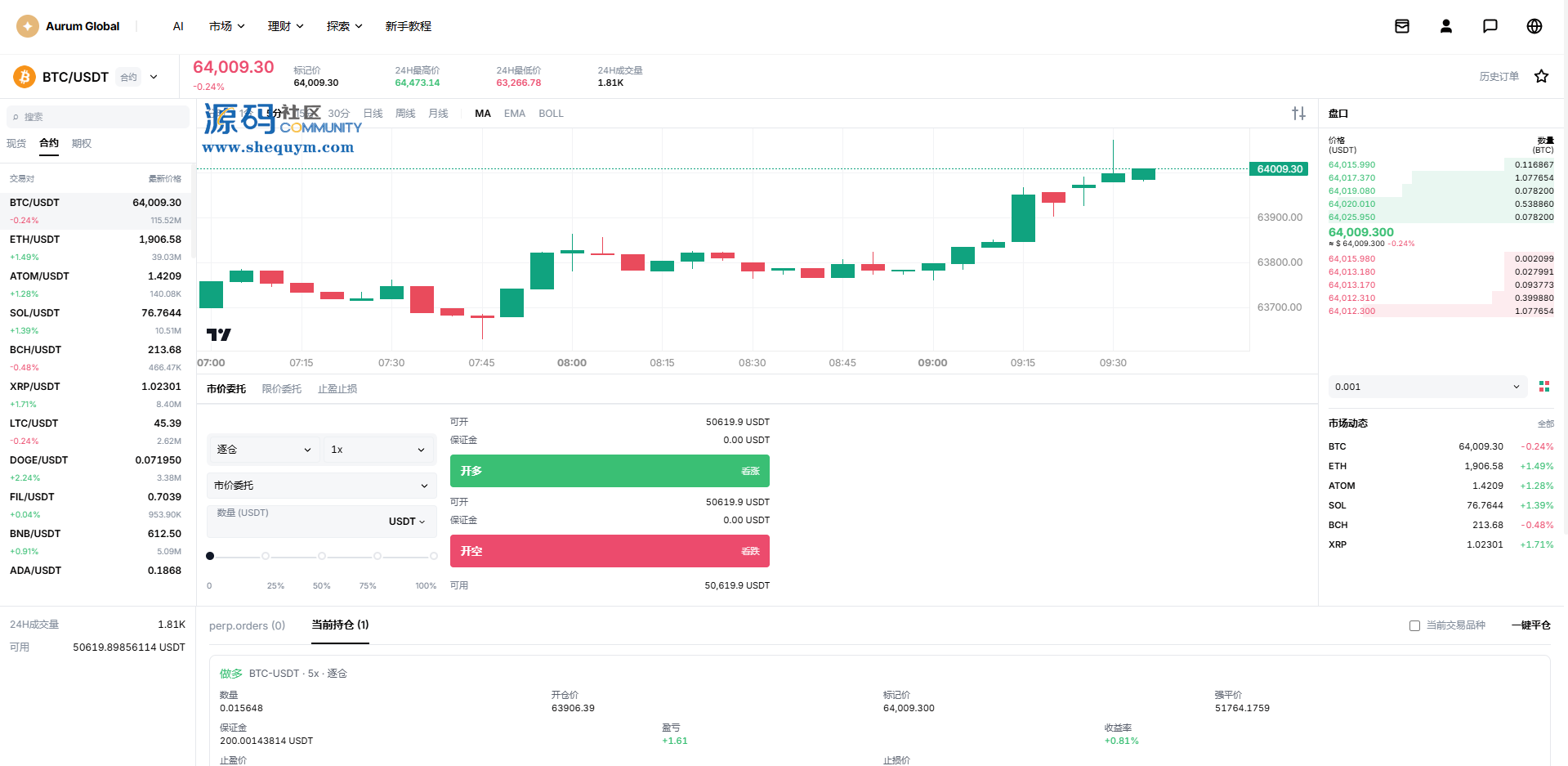Click the TradingView logo on chart
Viewport: 1568px width, 766px height.
point(219,334)
